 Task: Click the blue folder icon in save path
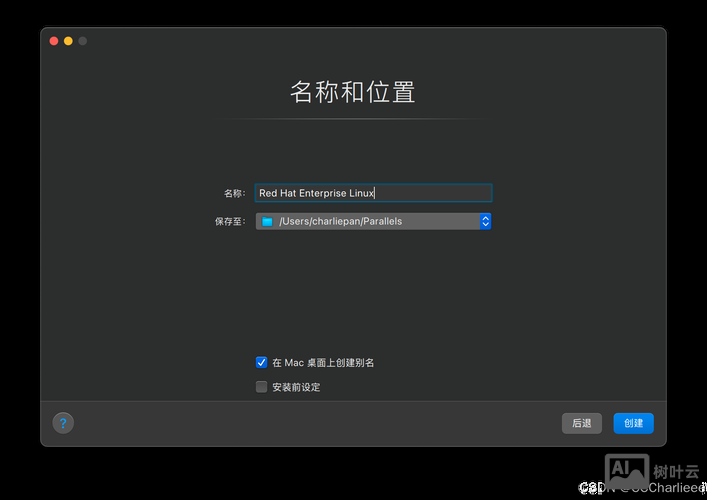point(267,221)
